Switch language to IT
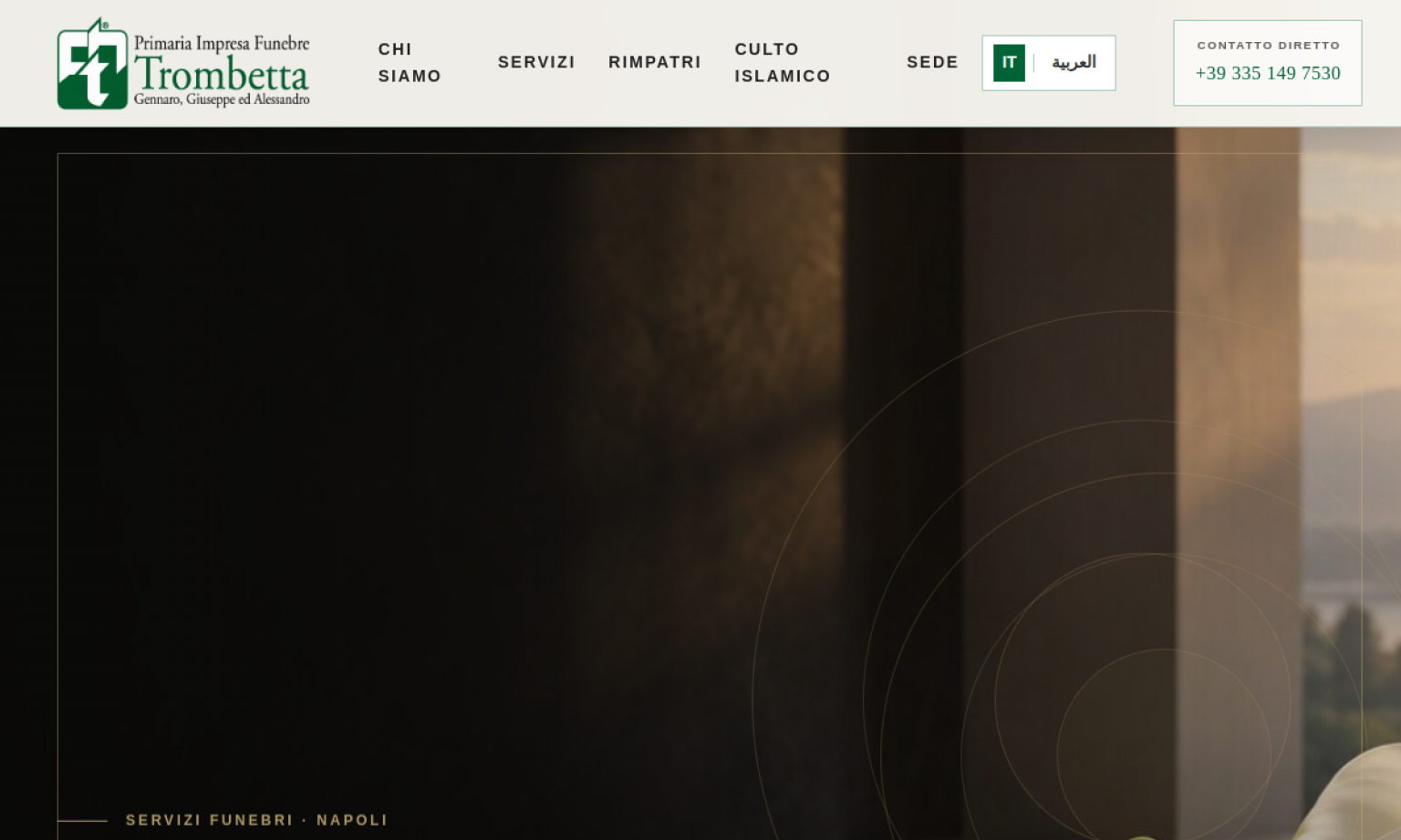 (x=1009, y=63)
